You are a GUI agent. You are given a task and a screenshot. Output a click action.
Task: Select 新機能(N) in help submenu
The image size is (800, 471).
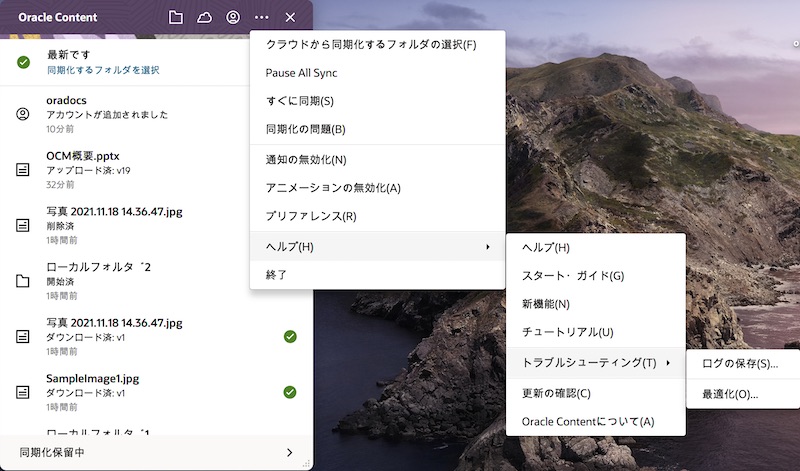click(595, 304)
